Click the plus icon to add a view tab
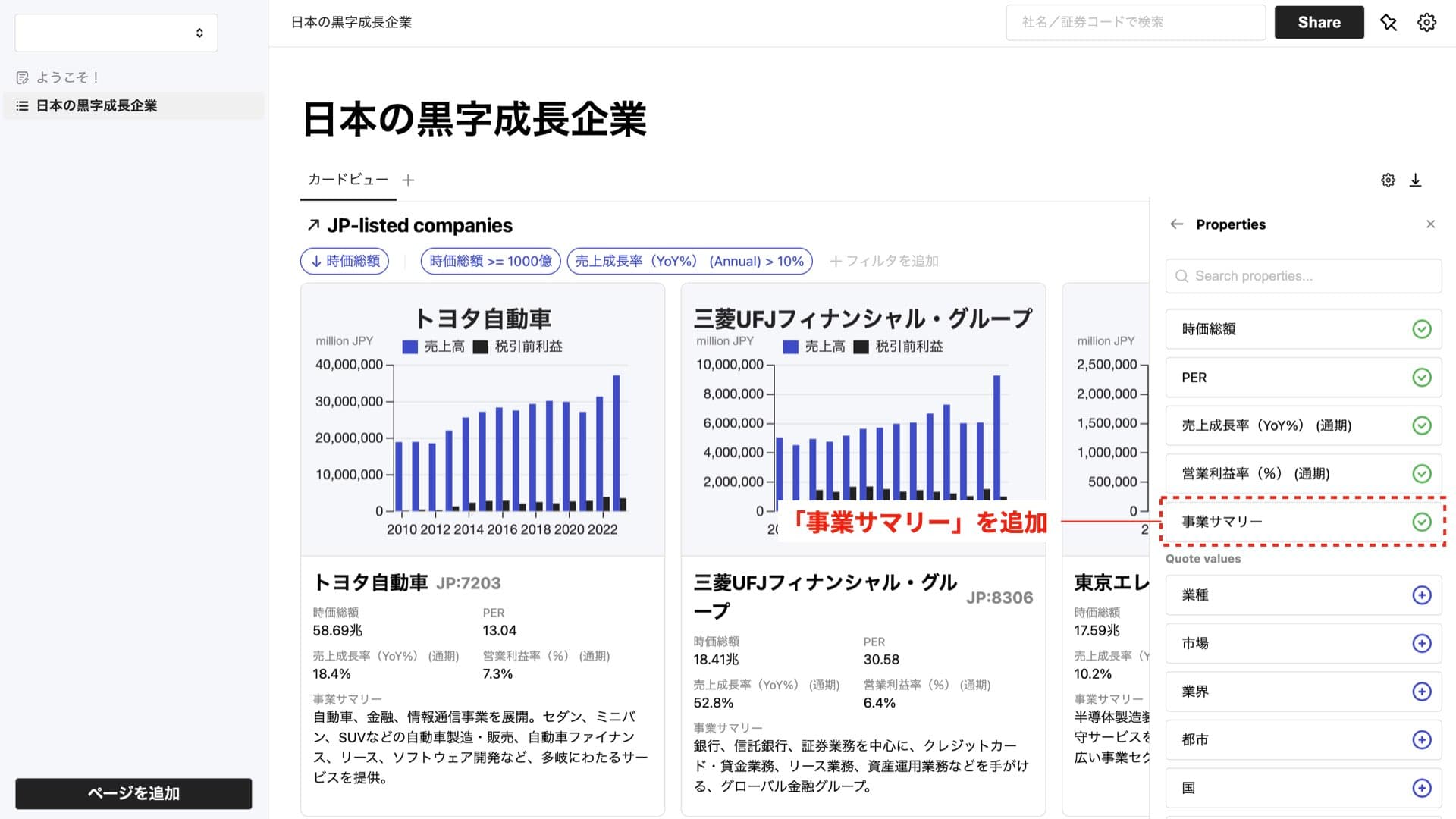The image size is (1456, 819). pyautogui.click(x=408, y=180)
